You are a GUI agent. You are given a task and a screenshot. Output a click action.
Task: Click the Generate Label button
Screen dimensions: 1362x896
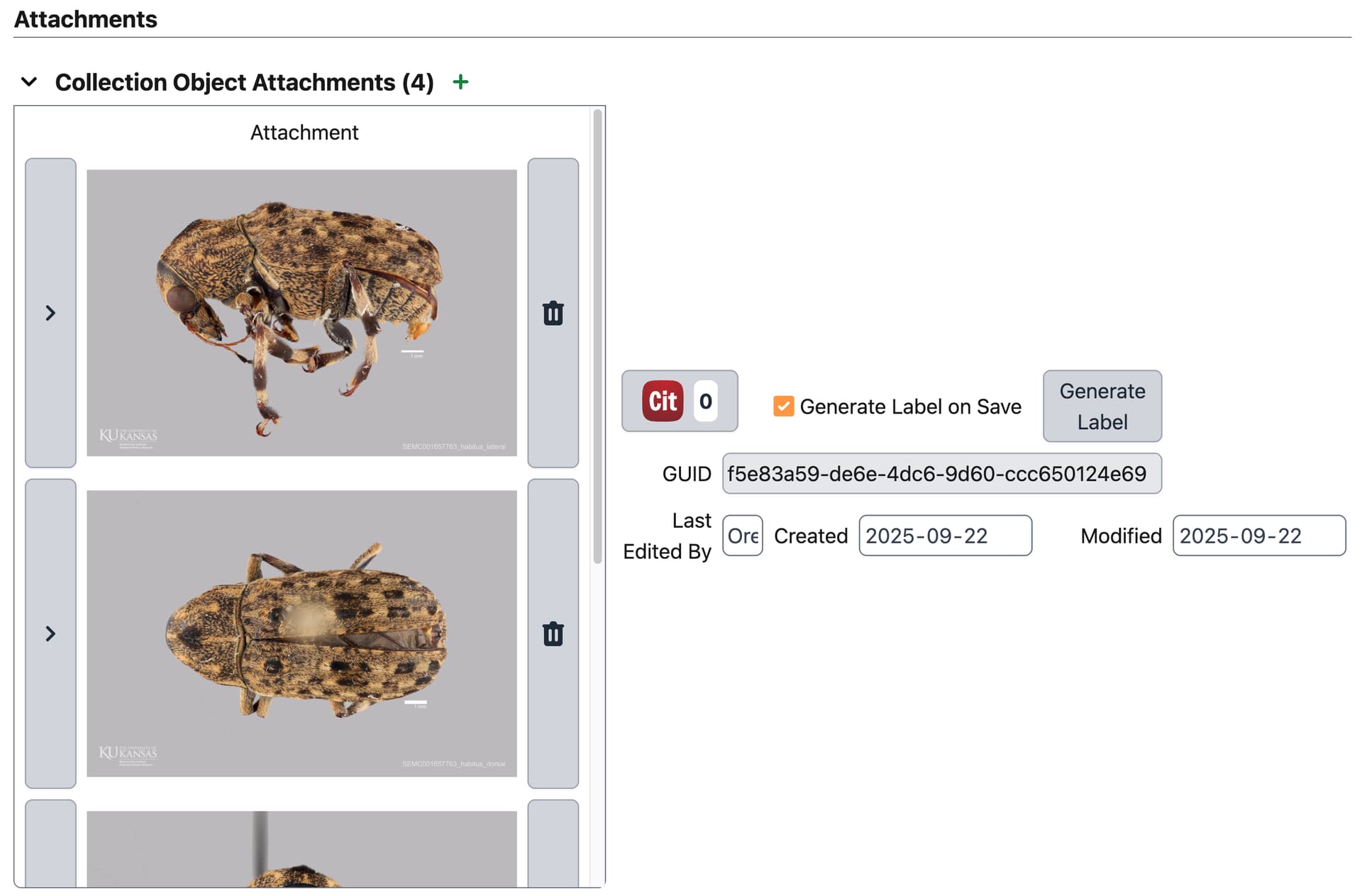[x=1102, y=406]
